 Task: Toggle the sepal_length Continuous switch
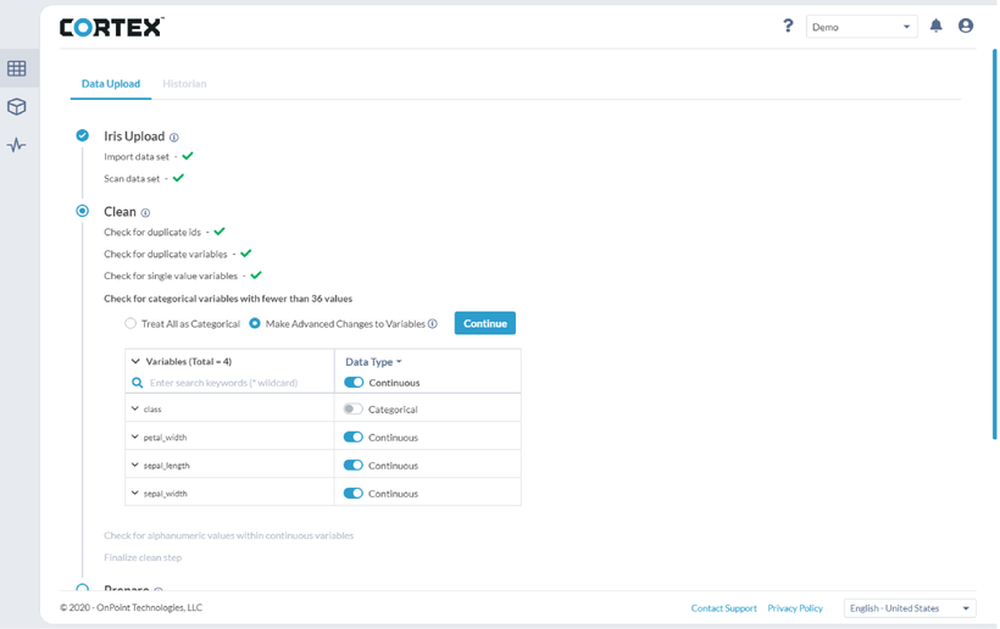pyautogui.click(x=353, y=465)
